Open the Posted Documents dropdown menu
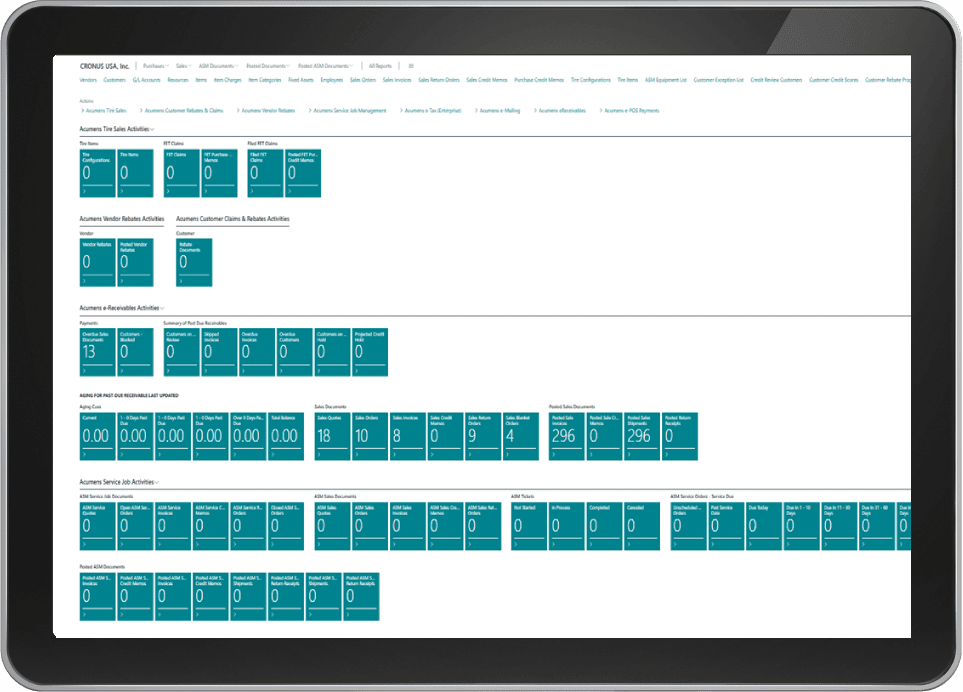The width and height of the screenshot is (963, 692). [268, 66]
